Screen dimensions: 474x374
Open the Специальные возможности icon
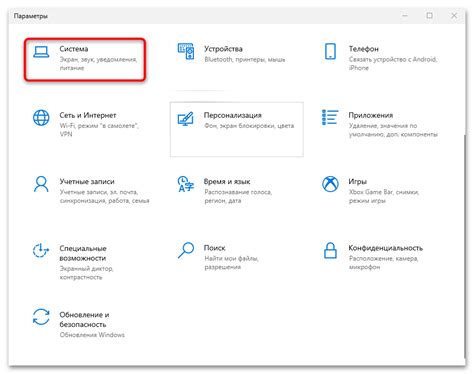[41, 250]
